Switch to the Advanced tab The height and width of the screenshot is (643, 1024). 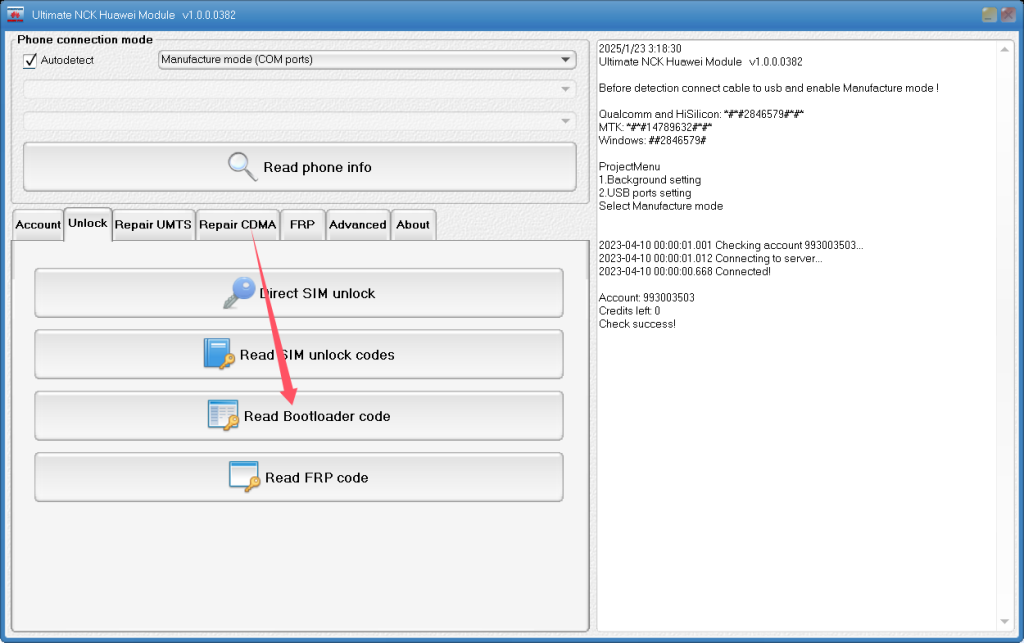pyautogui.click(x=358, y=225)
